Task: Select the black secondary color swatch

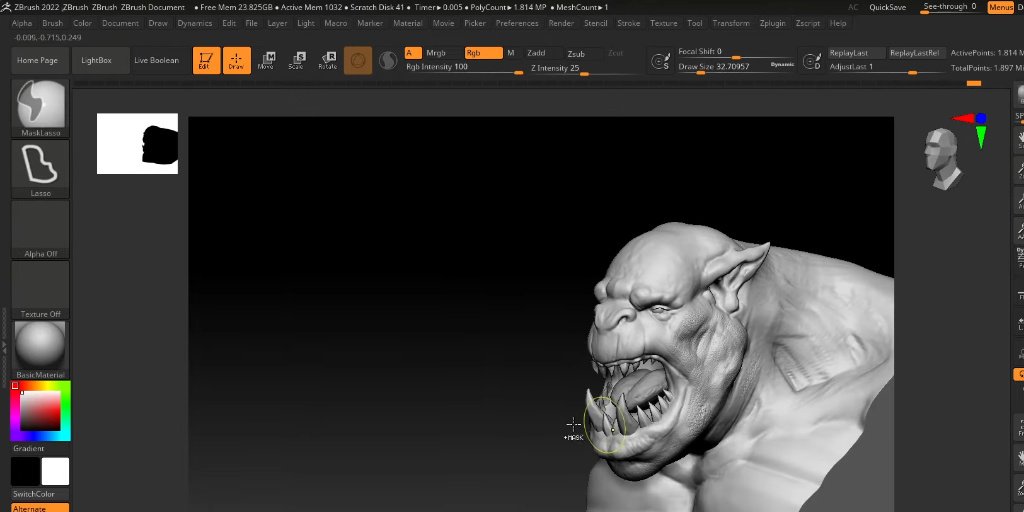Action: [25, 472]
